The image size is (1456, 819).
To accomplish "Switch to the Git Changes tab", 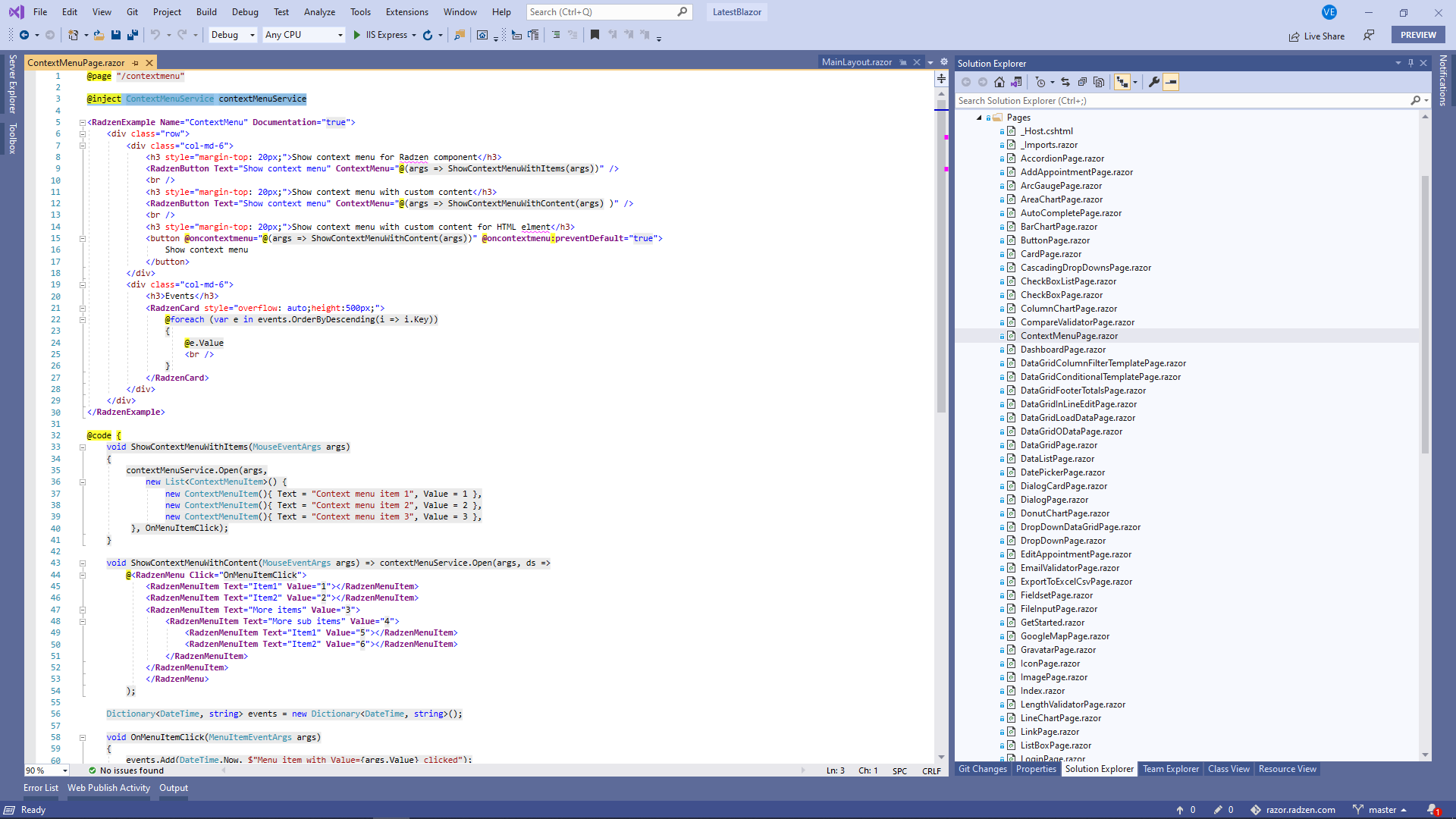I will (983, 769).
